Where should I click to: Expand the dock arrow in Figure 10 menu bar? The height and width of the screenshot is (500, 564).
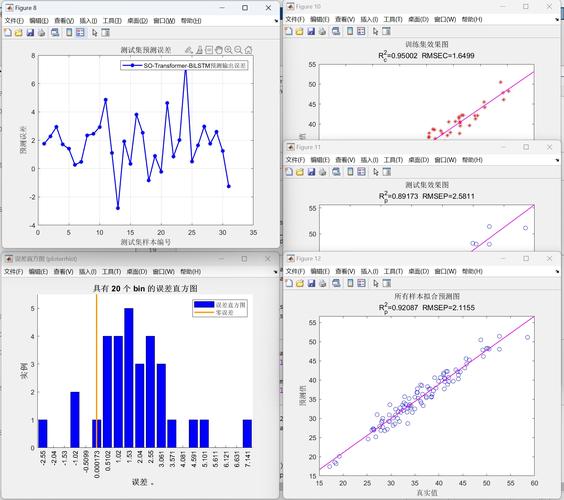[557, 19]
